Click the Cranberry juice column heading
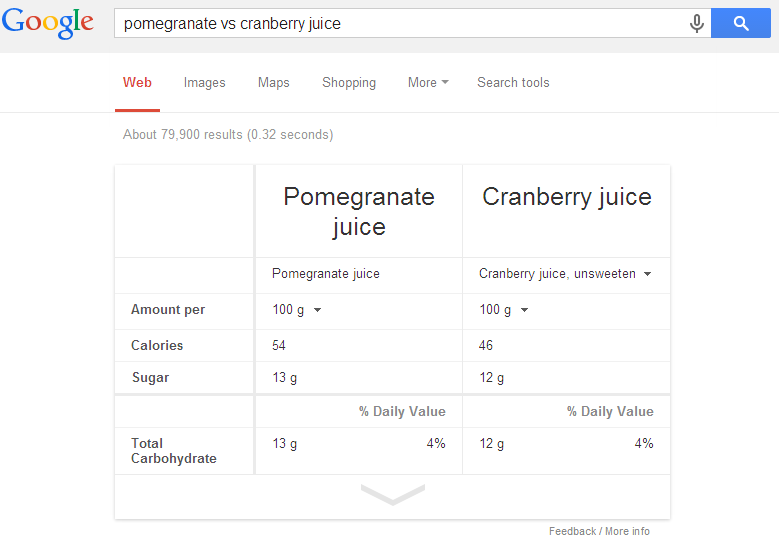Screen dimensions: 779x552 567,197
